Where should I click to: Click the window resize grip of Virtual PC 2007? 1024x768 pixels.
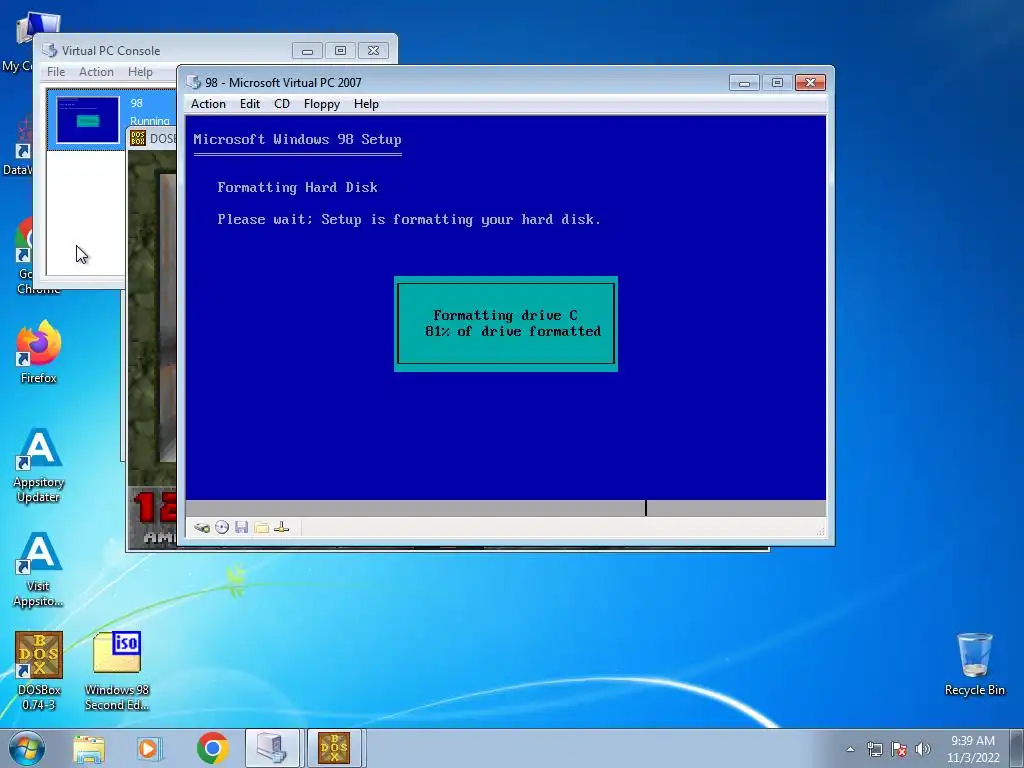point(820,531)
